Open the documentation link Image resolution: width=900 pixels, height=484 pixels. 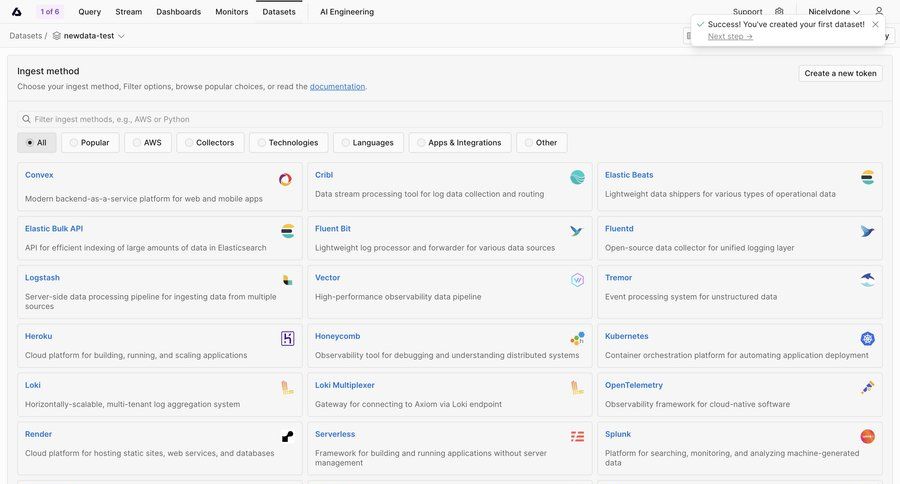tap(338, 87)
